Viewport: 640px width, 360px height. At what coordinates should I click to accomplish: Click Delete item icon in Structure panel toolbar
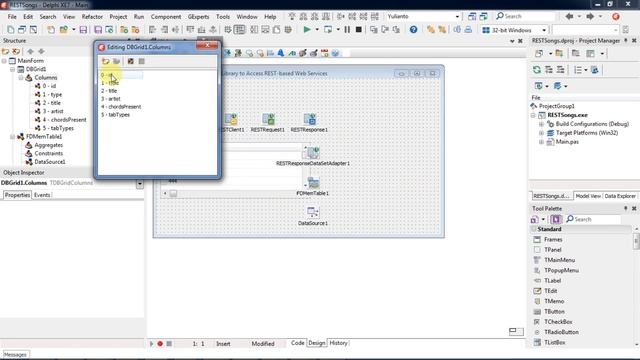tap(16, 51)
